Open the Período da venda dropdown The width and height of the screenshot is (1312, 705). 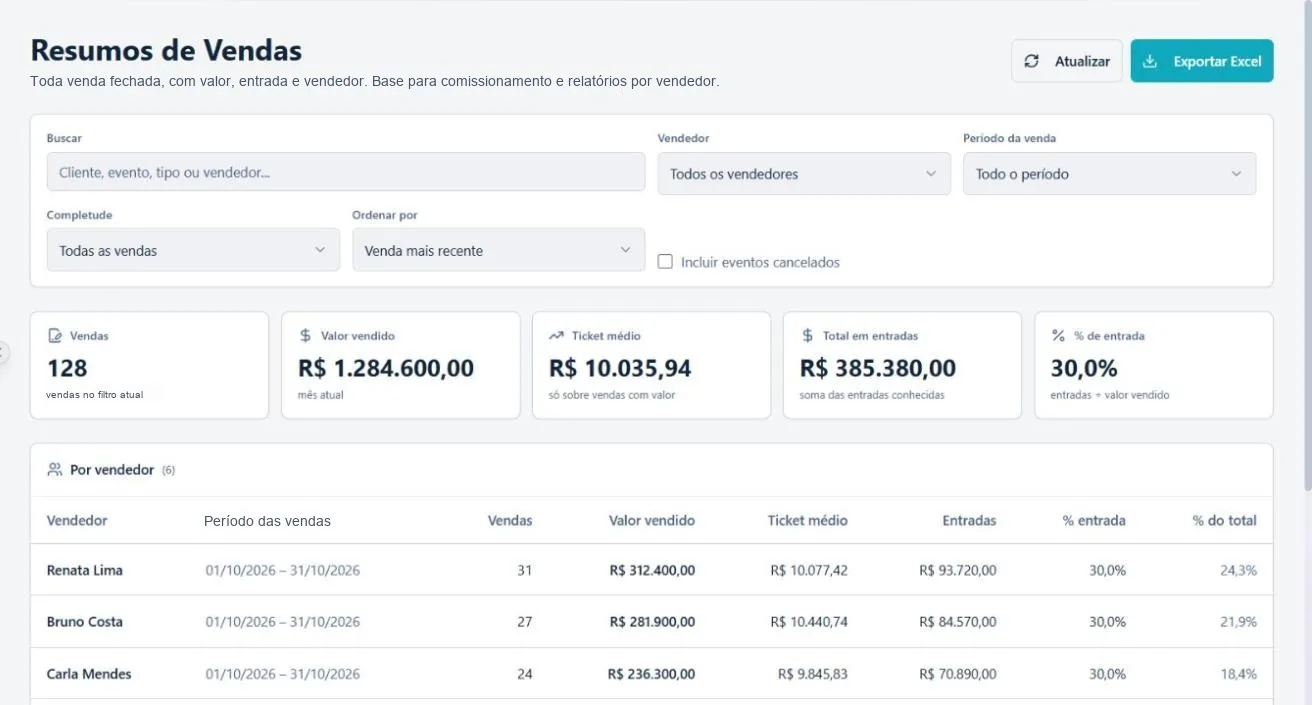pos(1109,174)
